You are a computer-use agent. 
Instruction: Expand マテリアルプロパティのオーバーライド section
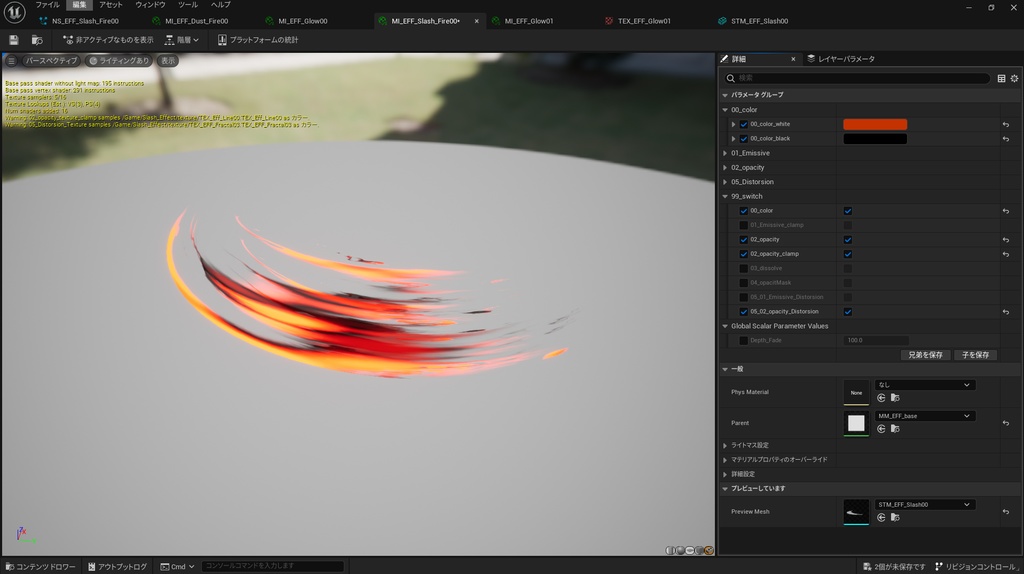[725, 460]
